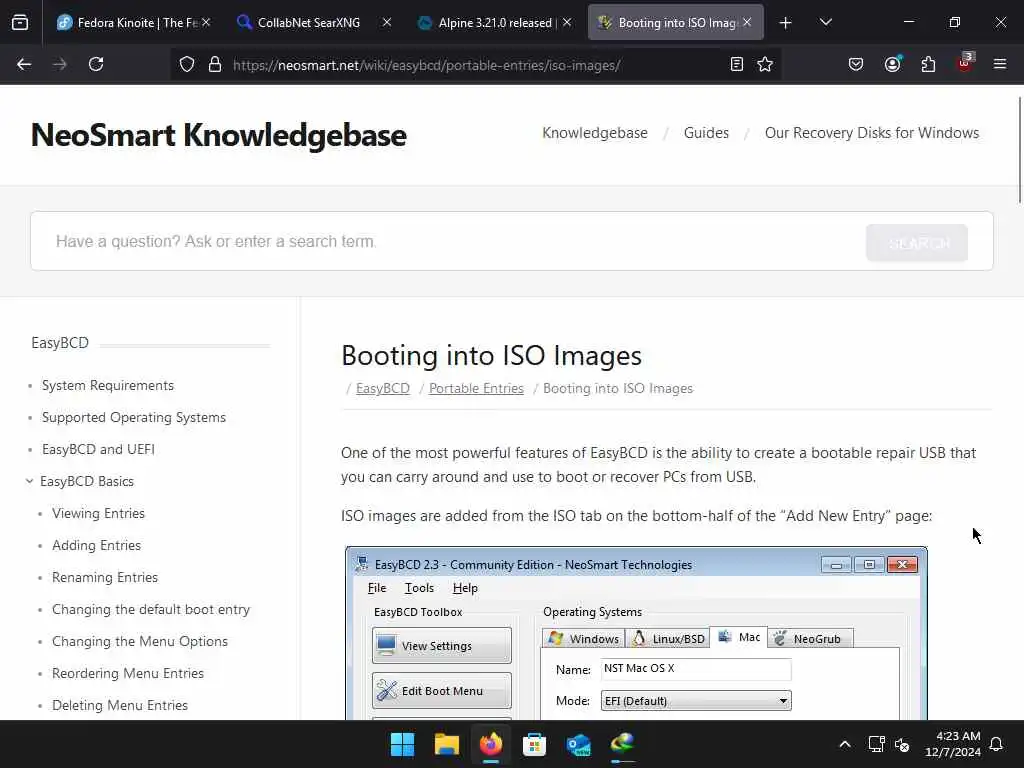Open Adding Entries in sidebar

pos(96,545)
